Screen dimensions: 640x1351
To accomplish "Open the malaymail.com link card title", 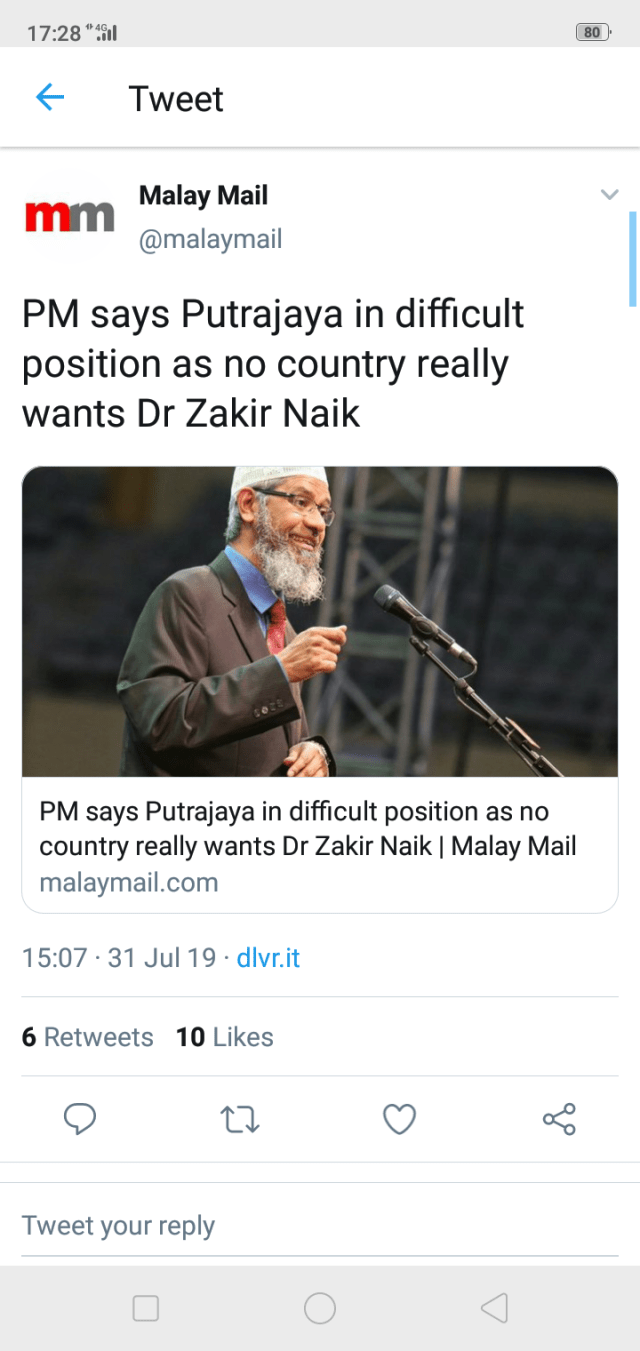I will point(308,829).
